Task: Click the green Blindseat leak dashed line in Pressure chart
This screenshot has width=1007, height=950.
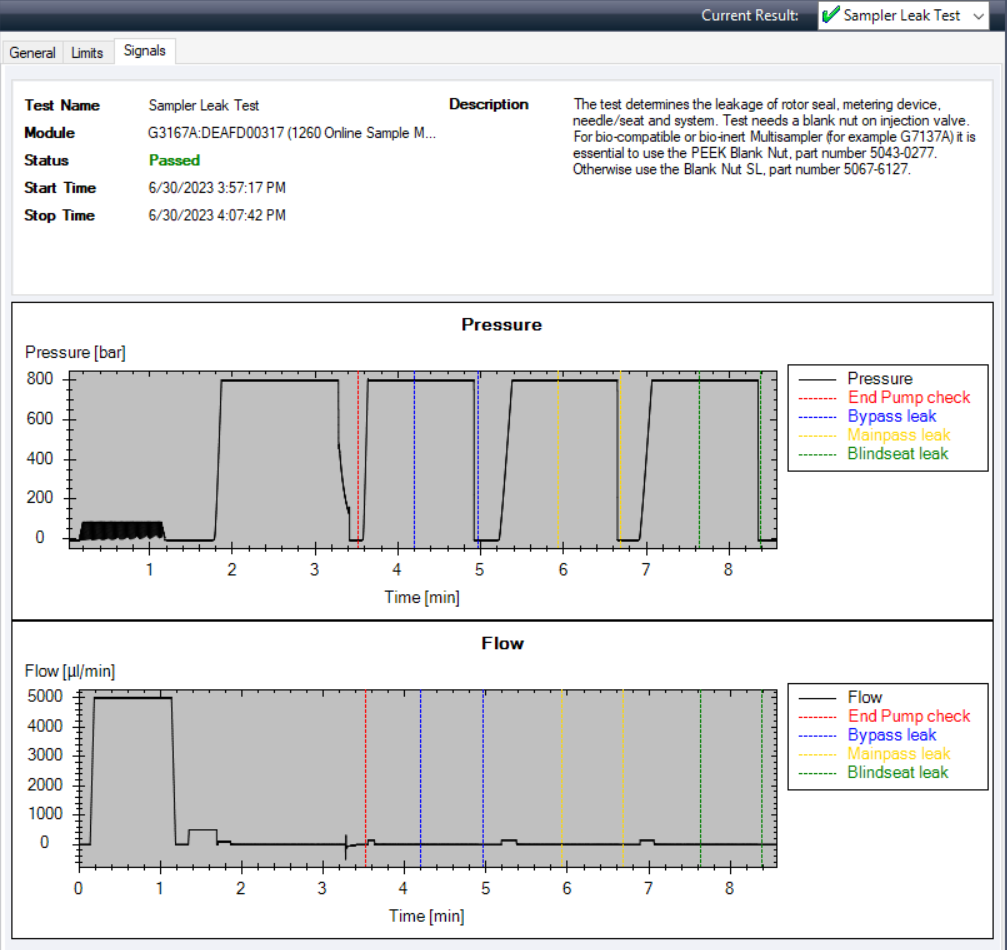Action: [x=697, y=460]
